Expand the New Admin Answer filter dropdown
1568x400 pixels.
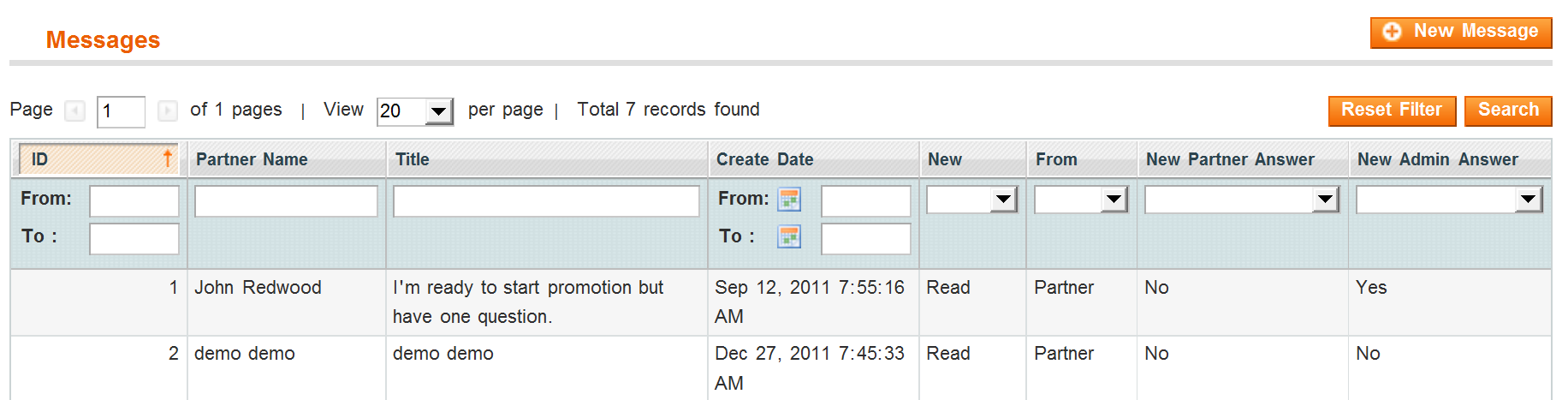pyautogui.click(x=1528, y=200)
